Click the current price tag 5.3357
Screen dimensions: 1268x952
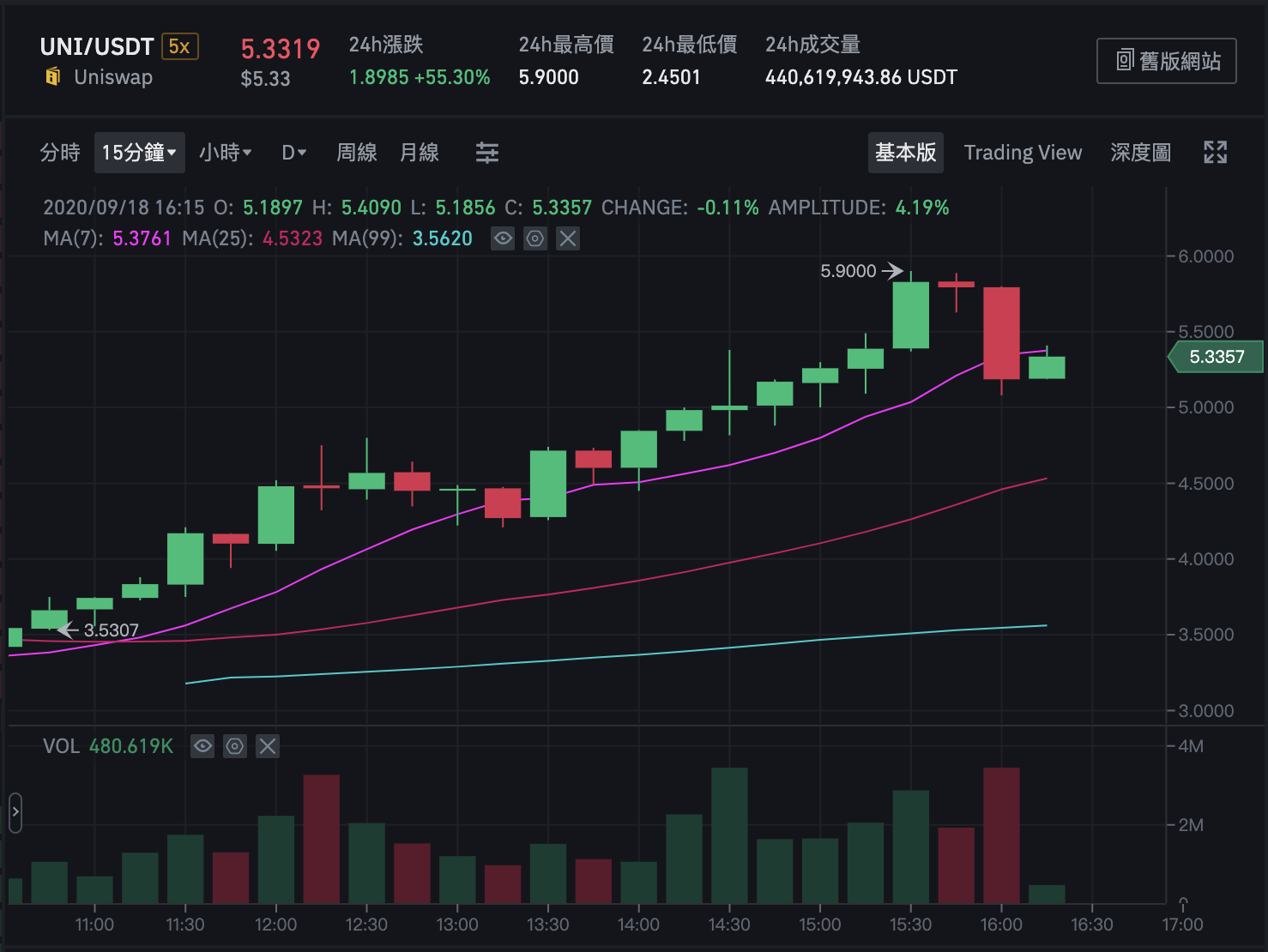pos(1217,357)
